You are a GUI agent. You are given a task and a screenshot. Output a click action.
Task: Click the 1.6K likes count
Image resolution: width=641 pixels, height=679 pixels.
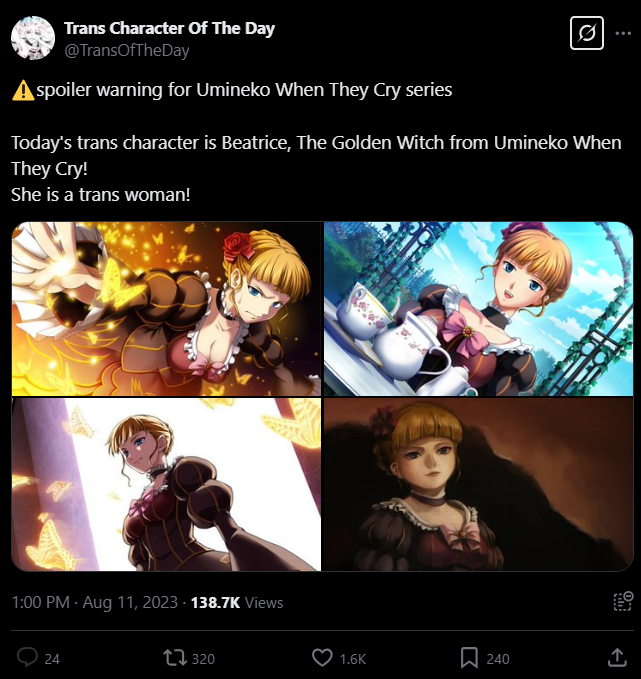(x=353, y=659)
